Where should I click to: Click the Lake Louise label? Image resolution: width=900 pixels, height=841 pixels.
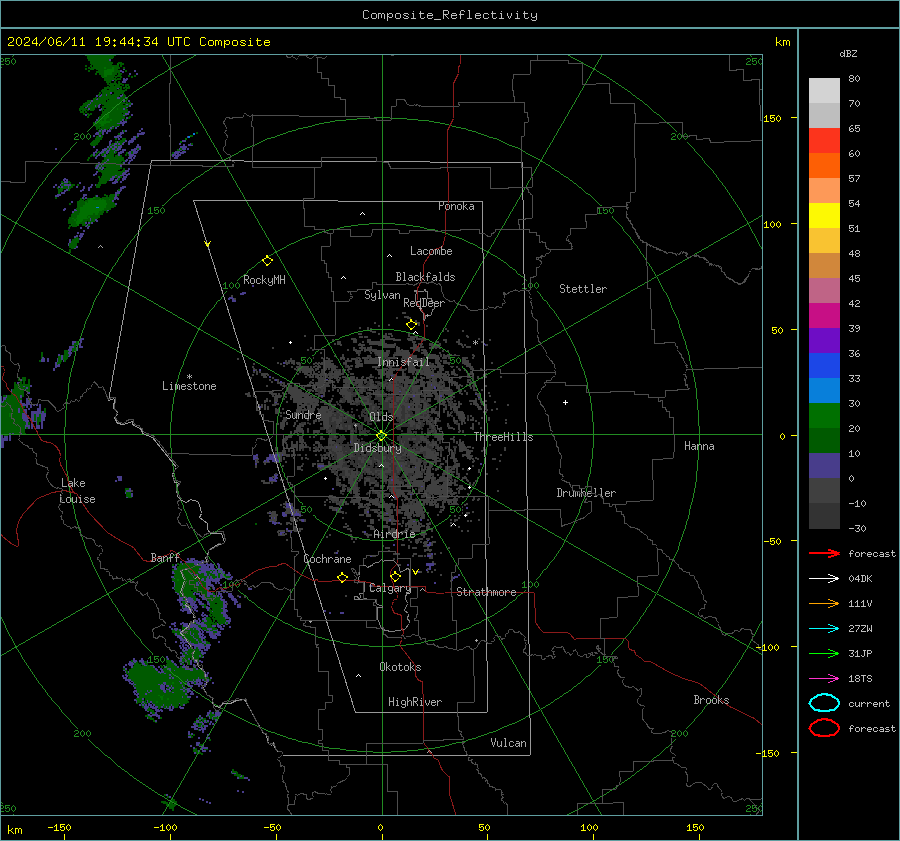click(x=77, y=491)
